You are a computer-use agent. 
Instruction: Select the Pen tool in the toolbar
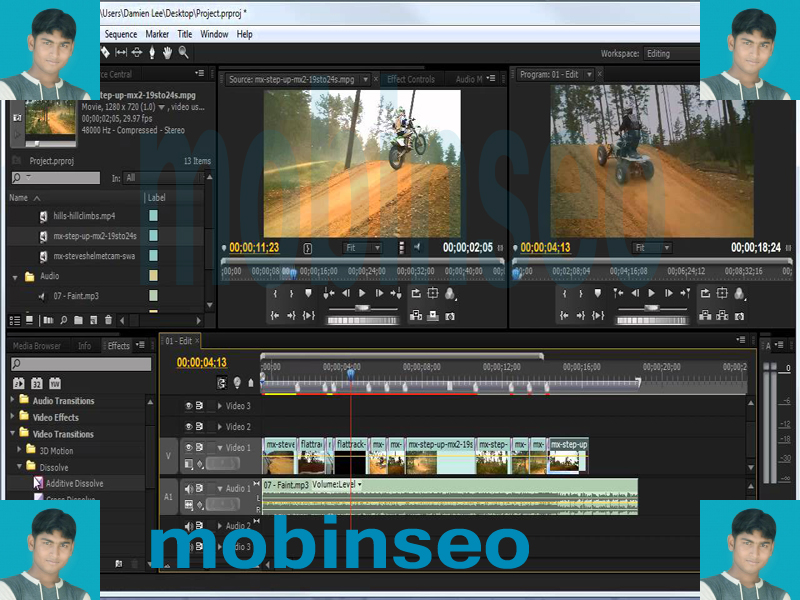click(152, 52)
